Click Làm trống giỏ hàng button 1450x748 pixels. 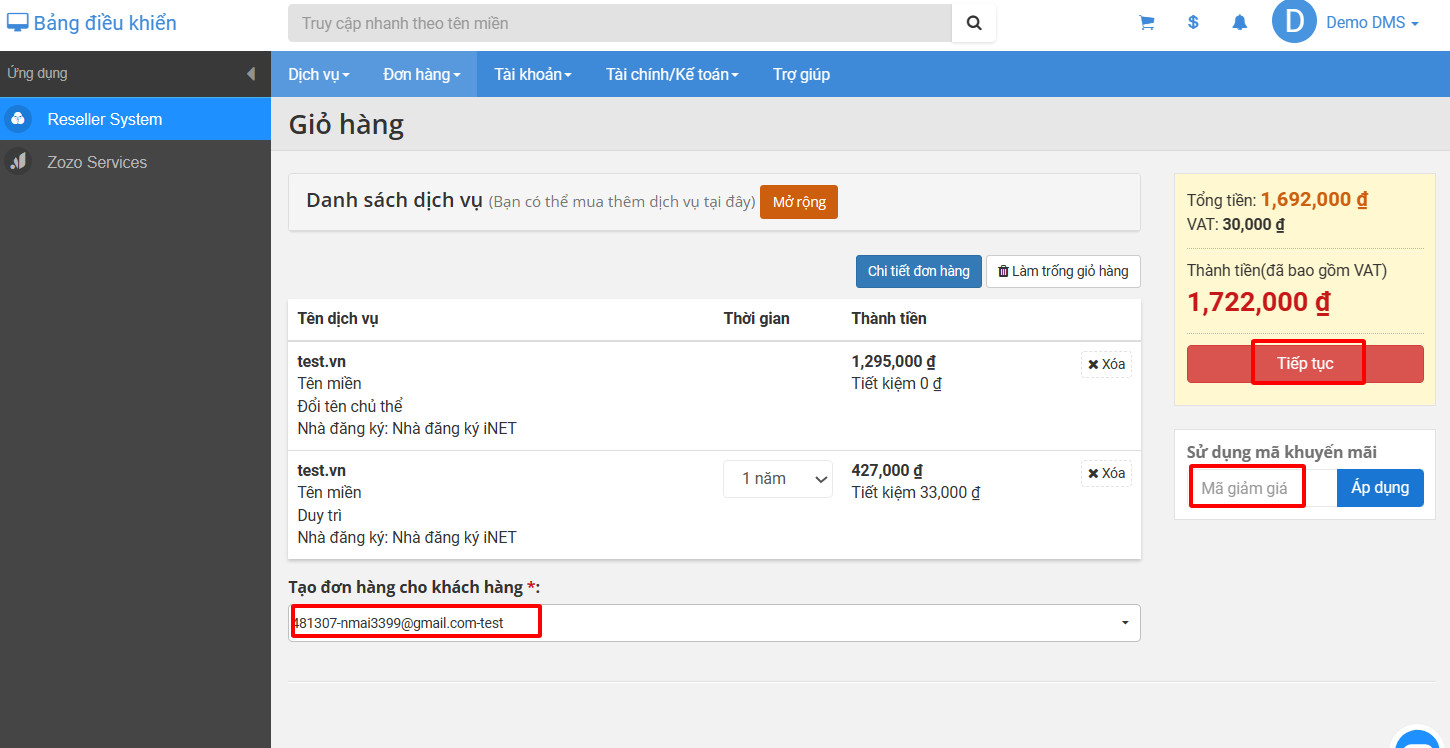[x=1063, y=271]
